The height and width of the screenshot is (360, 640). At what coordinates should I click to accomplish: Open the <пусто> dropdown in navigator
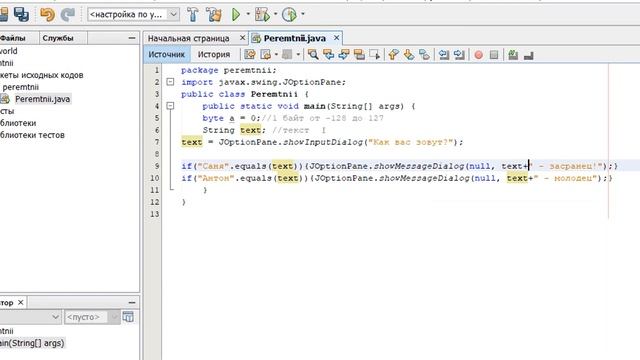click(x=92, y=317)
